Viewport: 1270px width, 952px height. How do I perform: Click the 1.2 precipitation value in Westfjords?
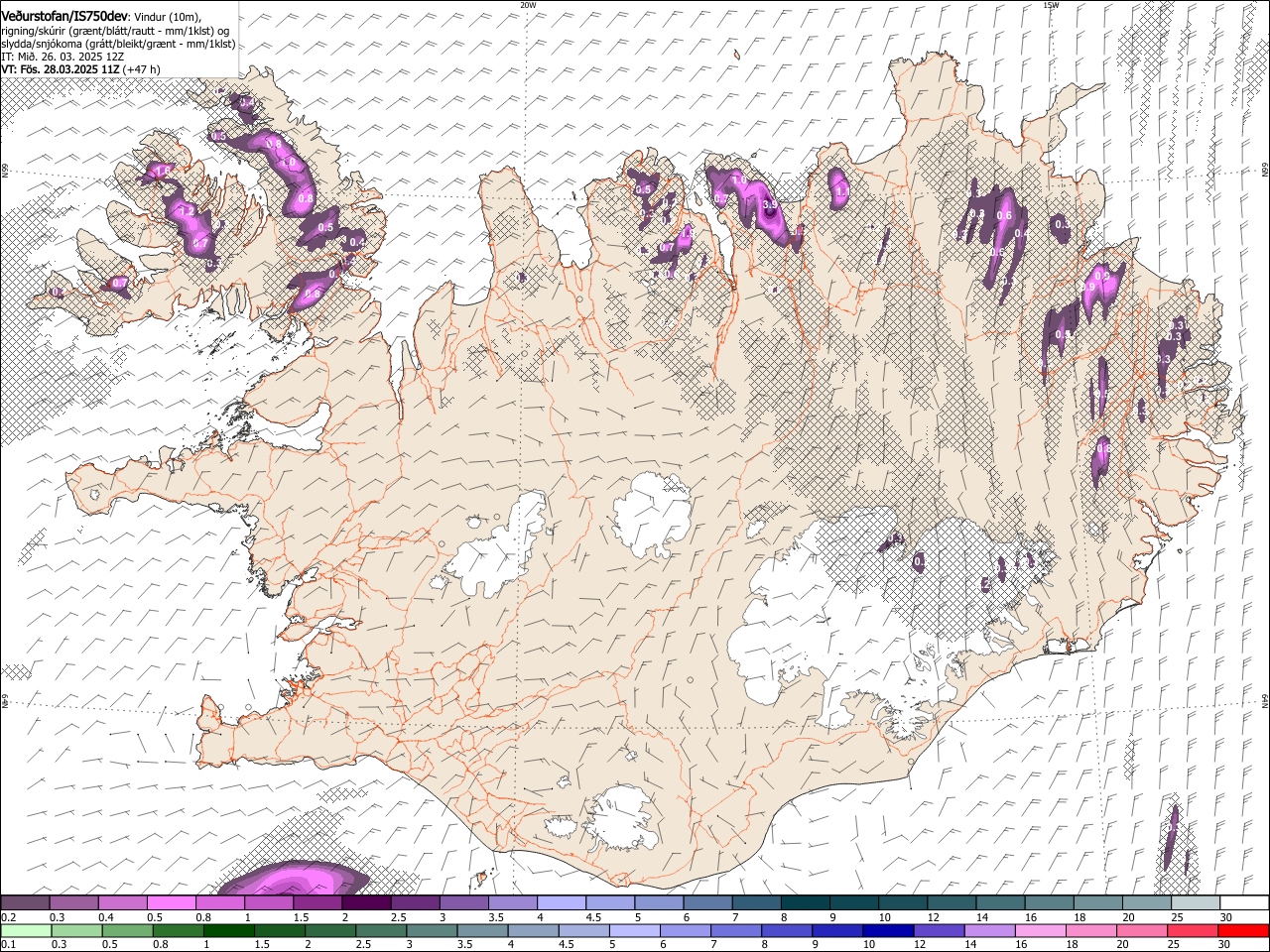[185, 212]
